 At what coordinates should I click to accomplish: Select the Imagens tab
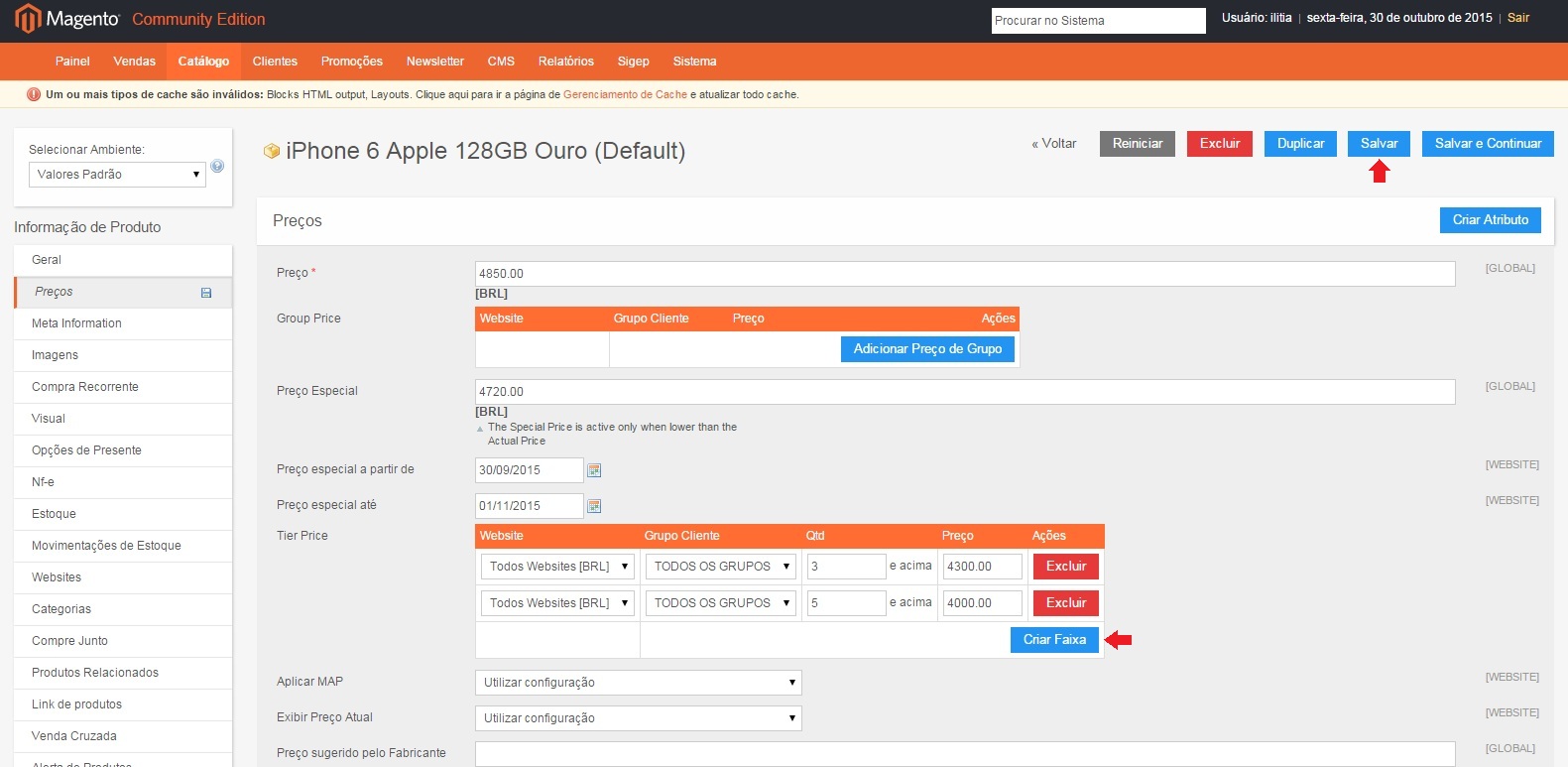pos(123,355)
